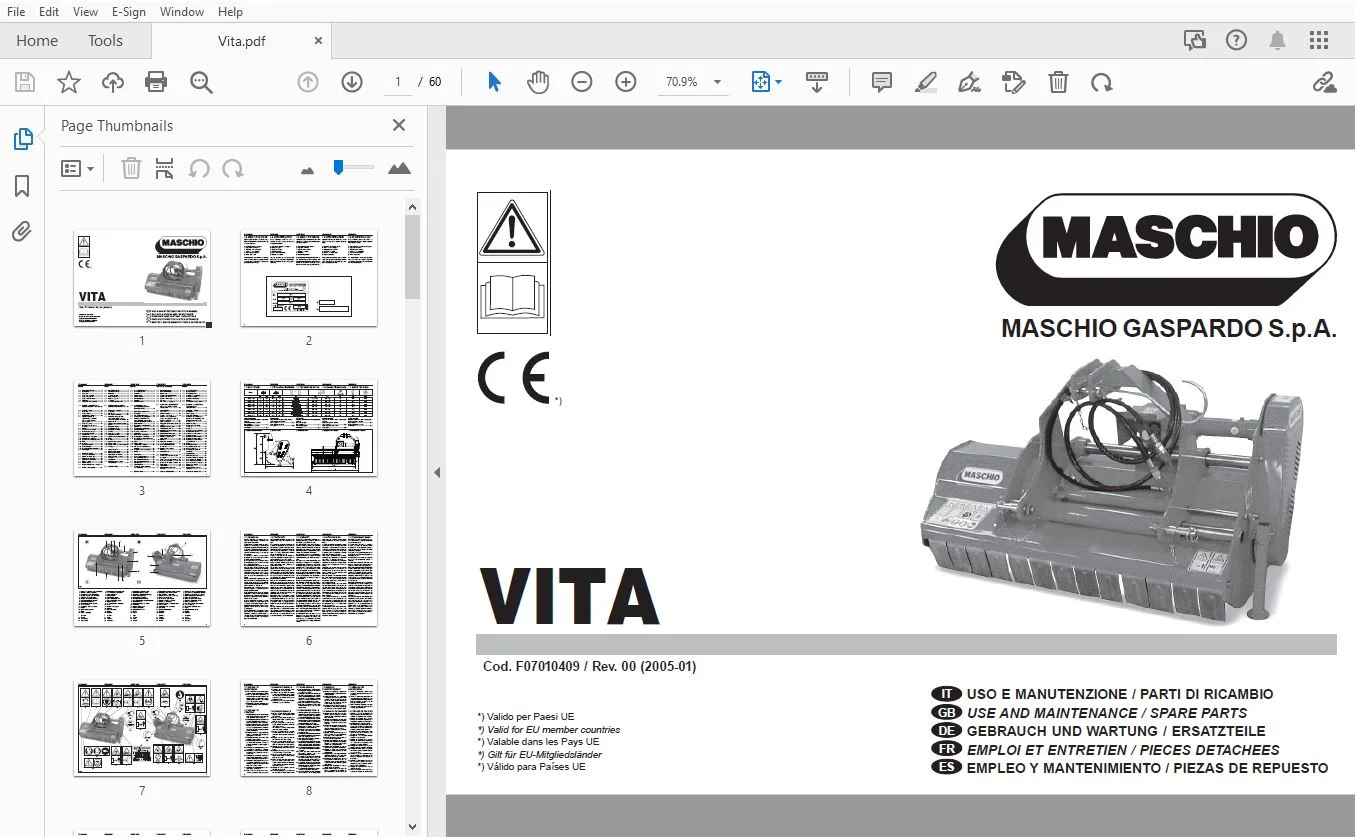Open the Edit menu

point(48,12)
